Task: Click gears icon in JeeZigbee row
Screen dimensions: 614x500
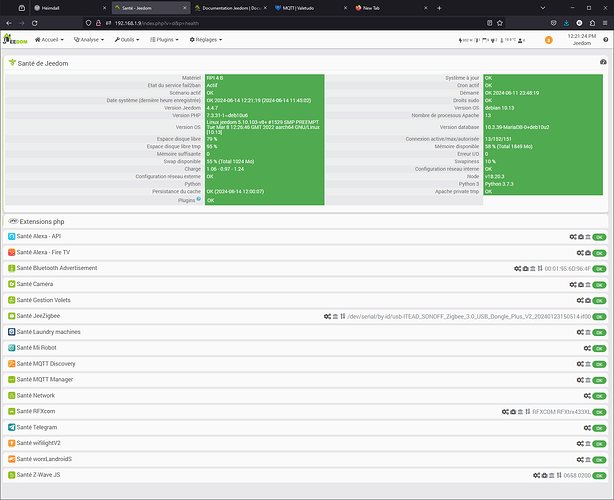Action: 327,316
